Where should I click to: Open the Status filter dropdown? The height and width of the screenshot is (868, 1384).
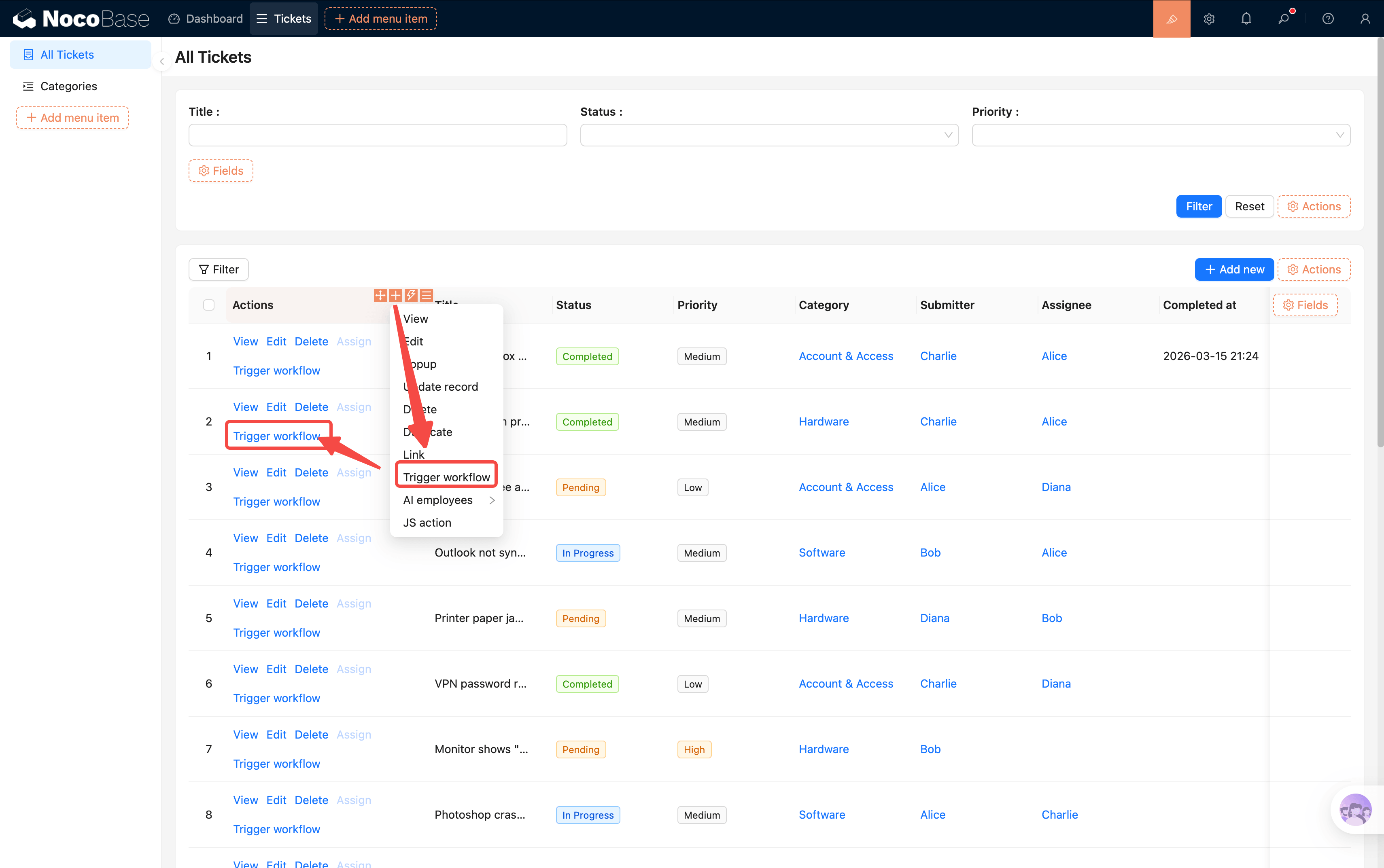pos(769,135)
